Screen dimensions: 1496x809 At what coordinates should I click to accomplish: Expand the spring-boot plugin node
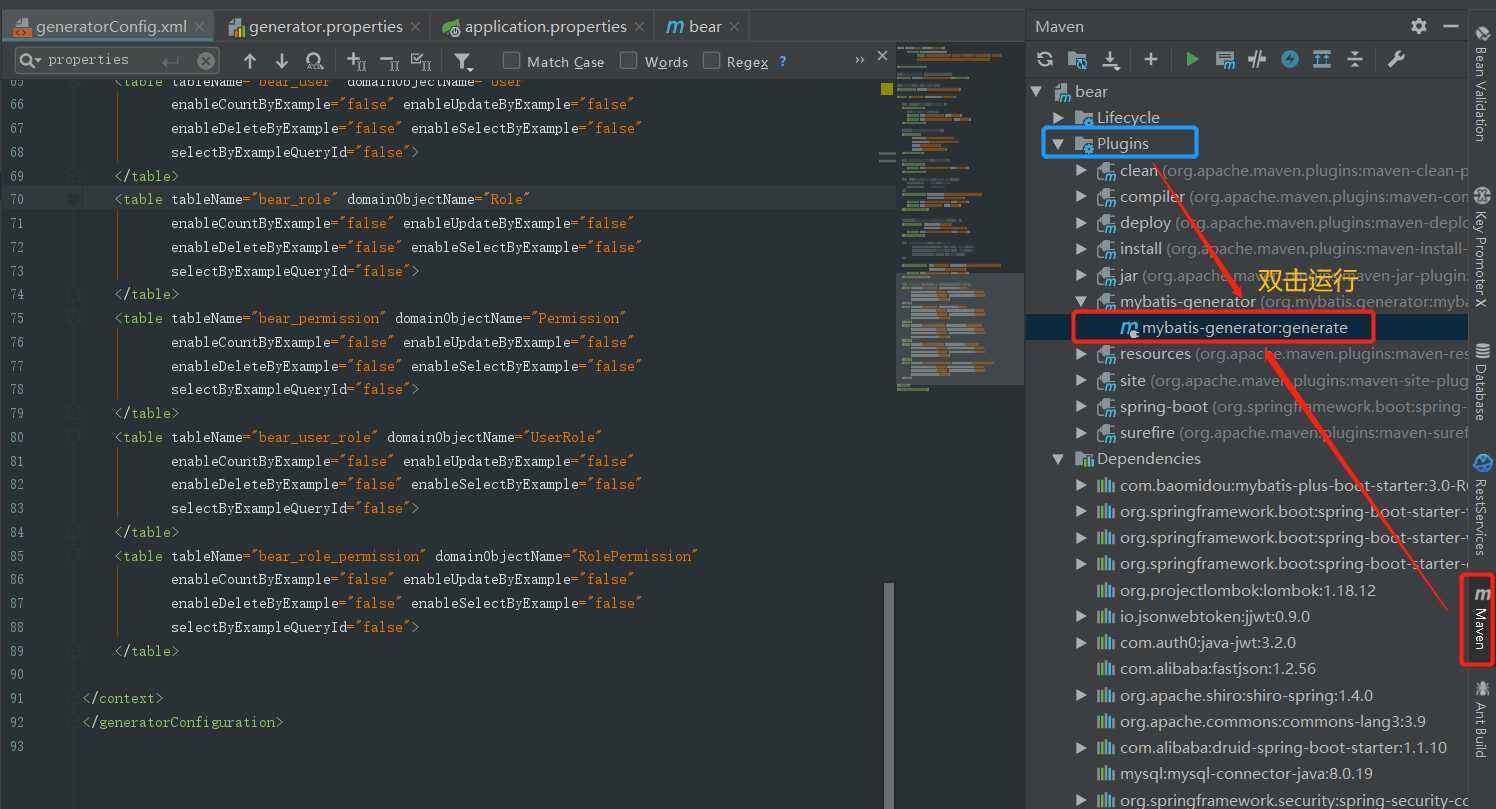tap(1081, 406)
